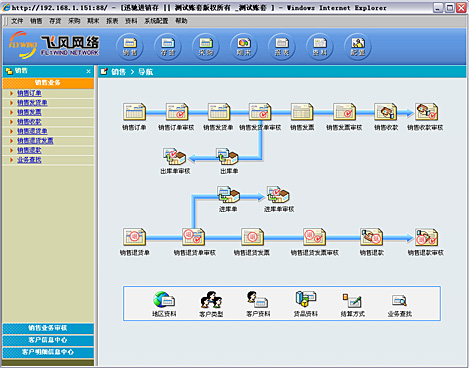
Task: Open the 报表 menu in menu bar
Action: pyautogui.click(x=112, y=21)
